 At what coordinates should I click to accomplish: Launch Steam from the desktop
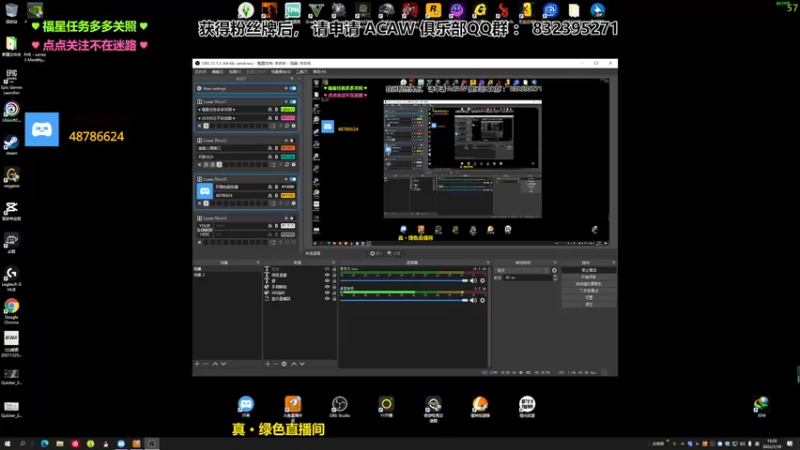tap(11, 145)
